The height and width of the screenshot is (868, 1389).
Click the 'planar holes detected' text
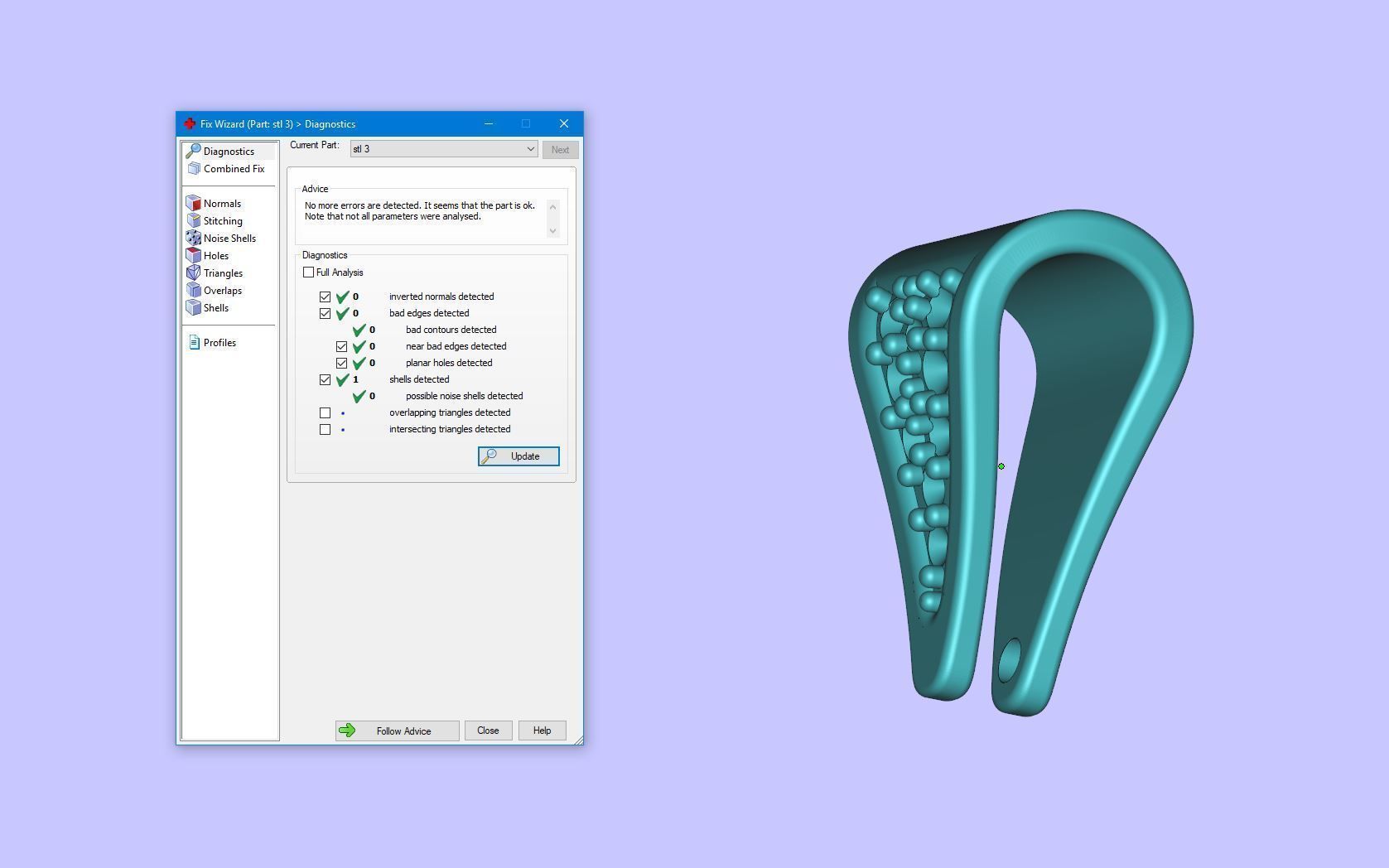(x=449, y=363)
